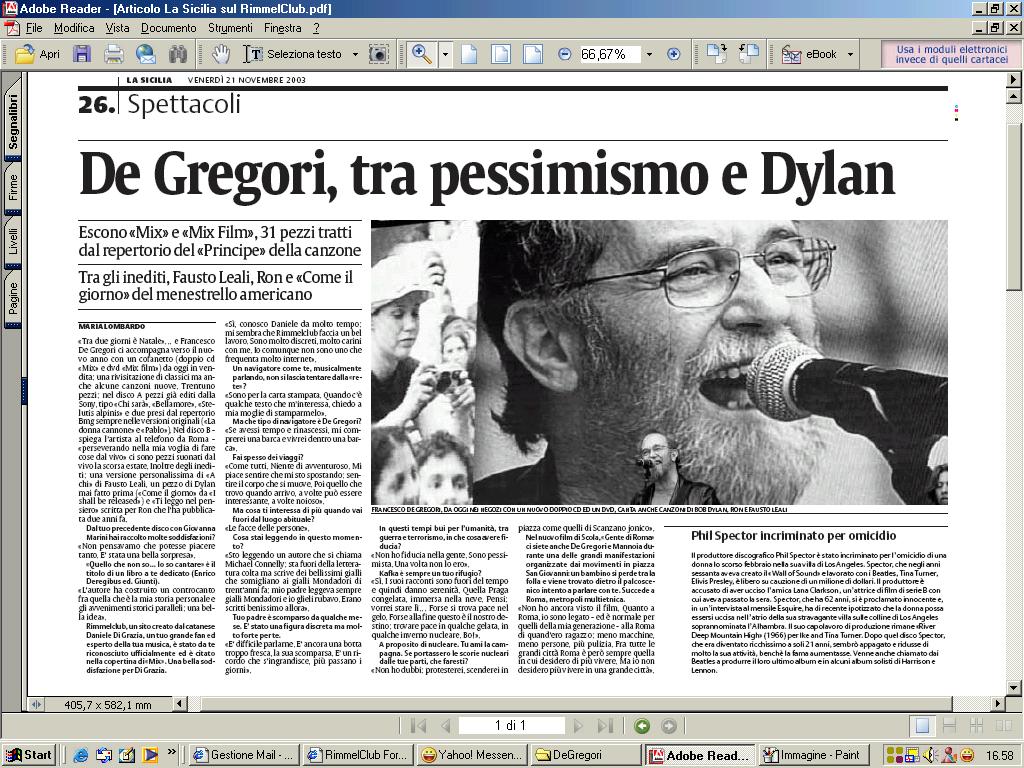This screenshot has height=768, width=1024.
Task: Click Internet Explorer quick launch icon
Action: [81, 756]
